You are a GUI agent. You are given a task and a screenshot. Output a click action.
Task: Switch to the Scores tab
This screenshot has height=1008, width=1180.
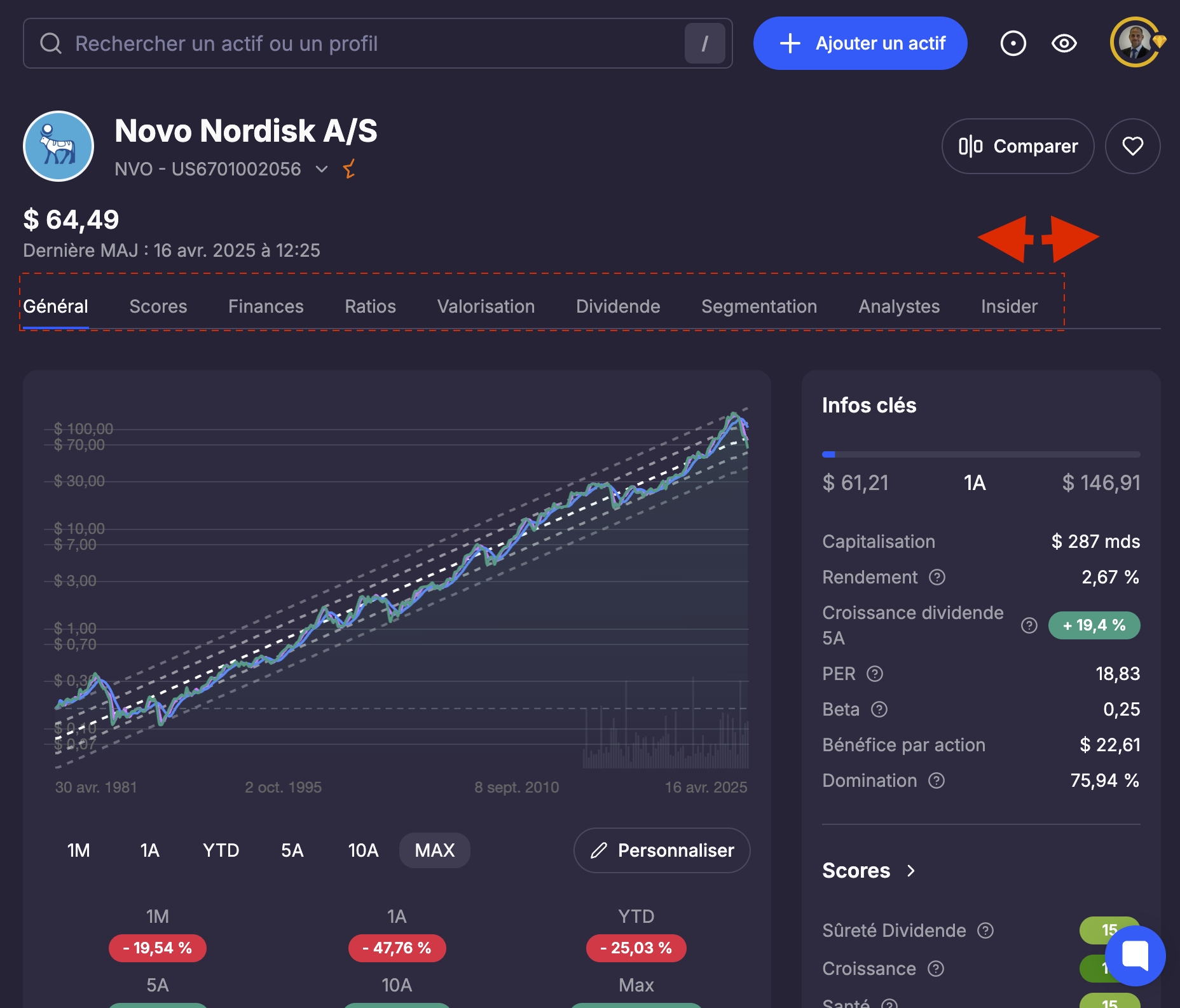click(x=158, y=306)
